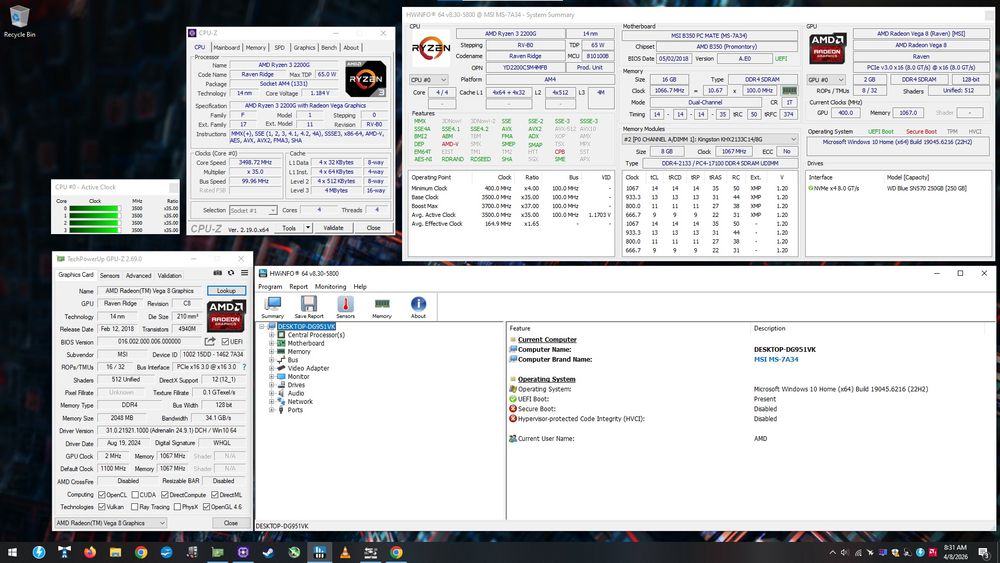Viewport: 1000px width, 563px height.
Task: Open VLC media player from taskbar
Action: point(345,552)
